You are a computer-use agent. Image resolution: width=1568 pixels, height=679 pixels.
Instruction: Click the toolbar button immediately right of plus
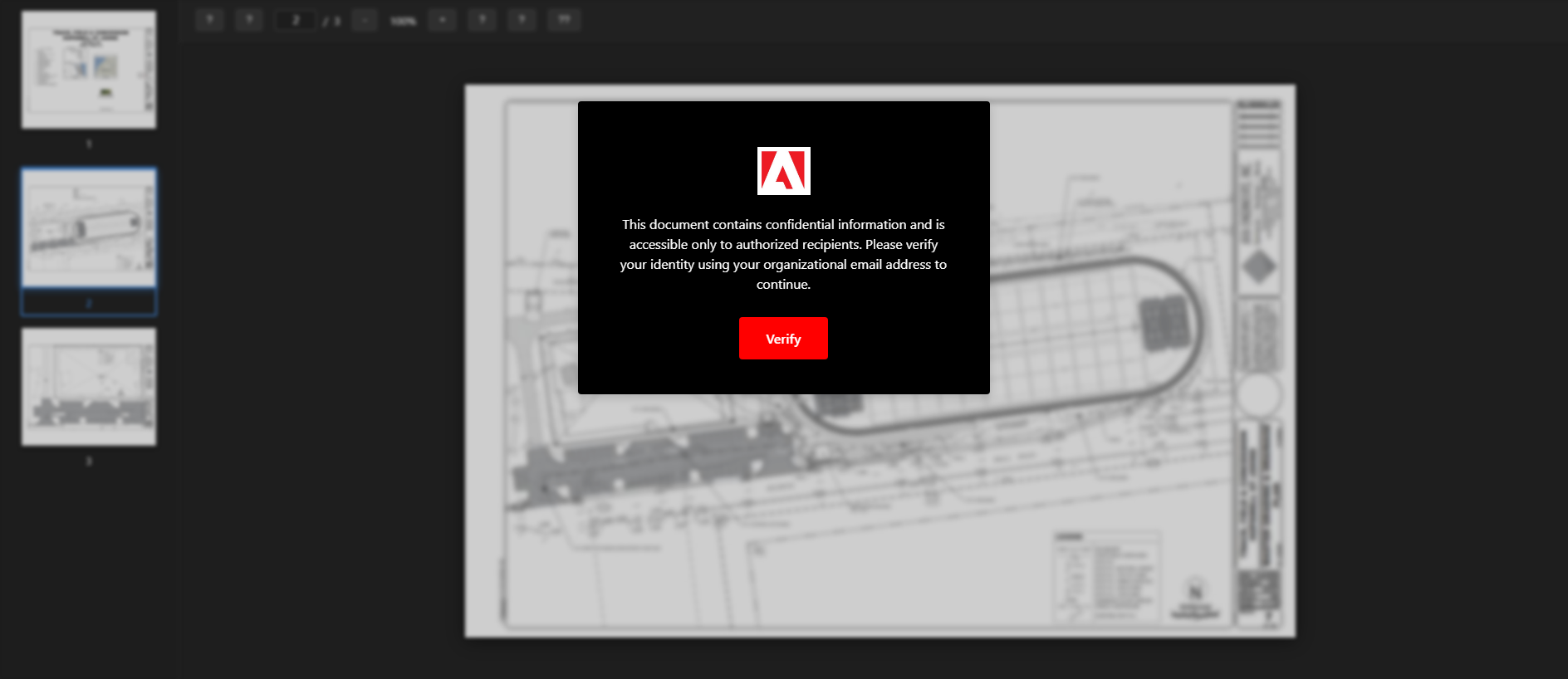pos(483,20)
